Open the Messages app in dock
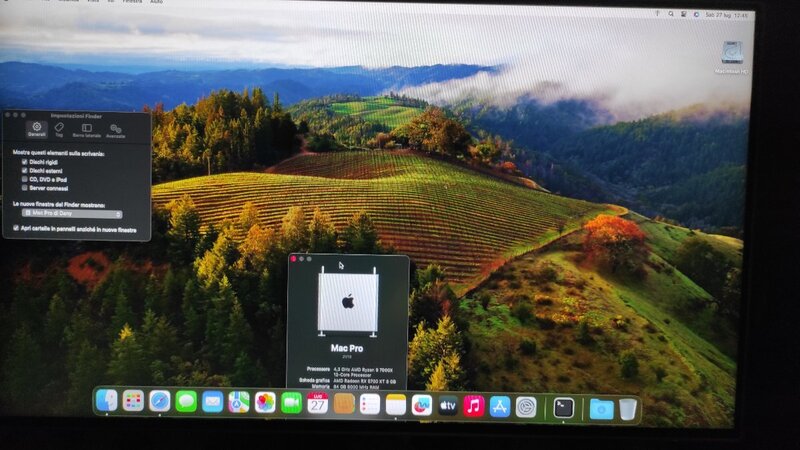The height and width of the screenshot is (450, 800). click(x=186, y=403)
